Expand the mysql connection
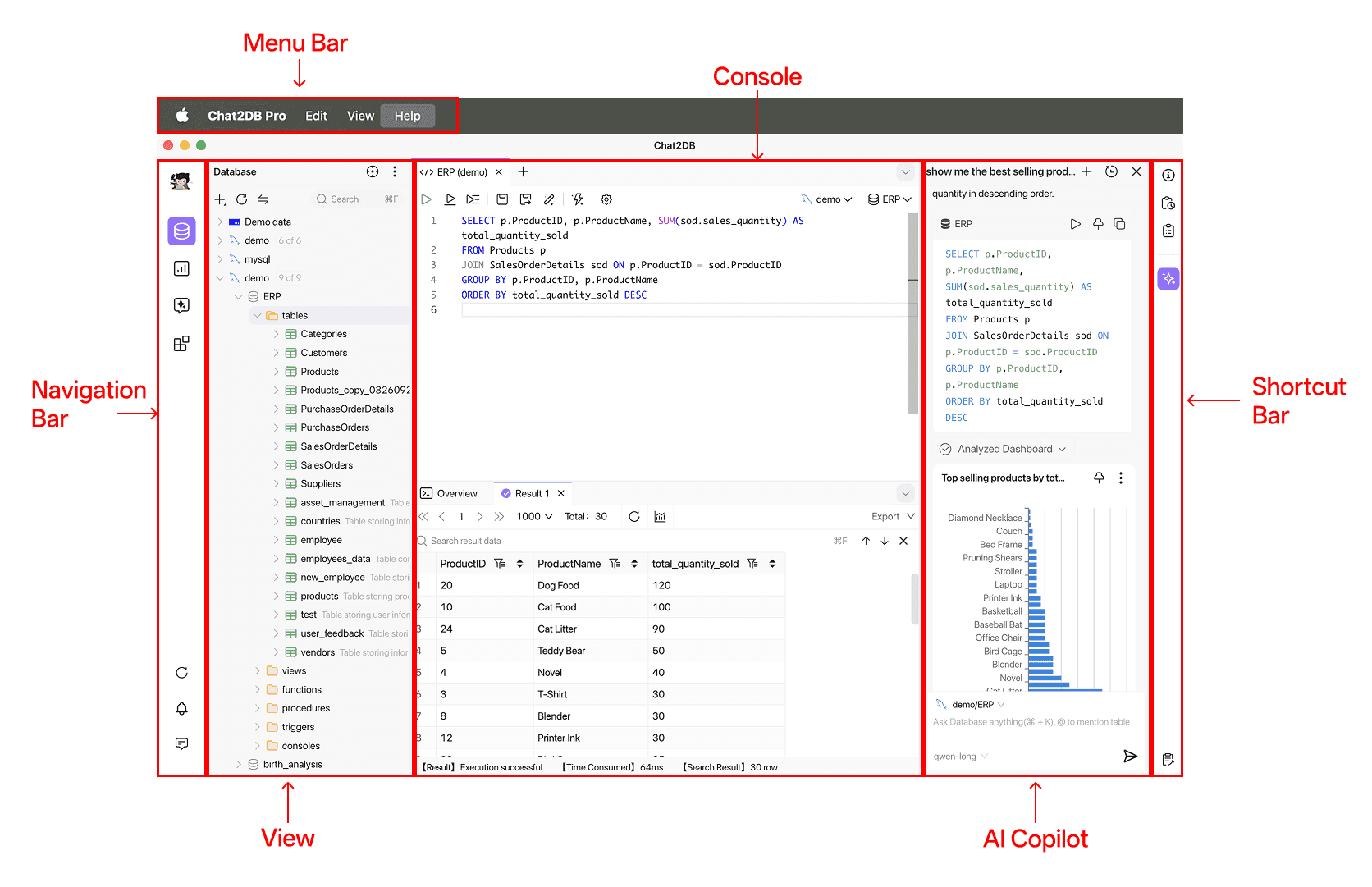 (220, 259)
